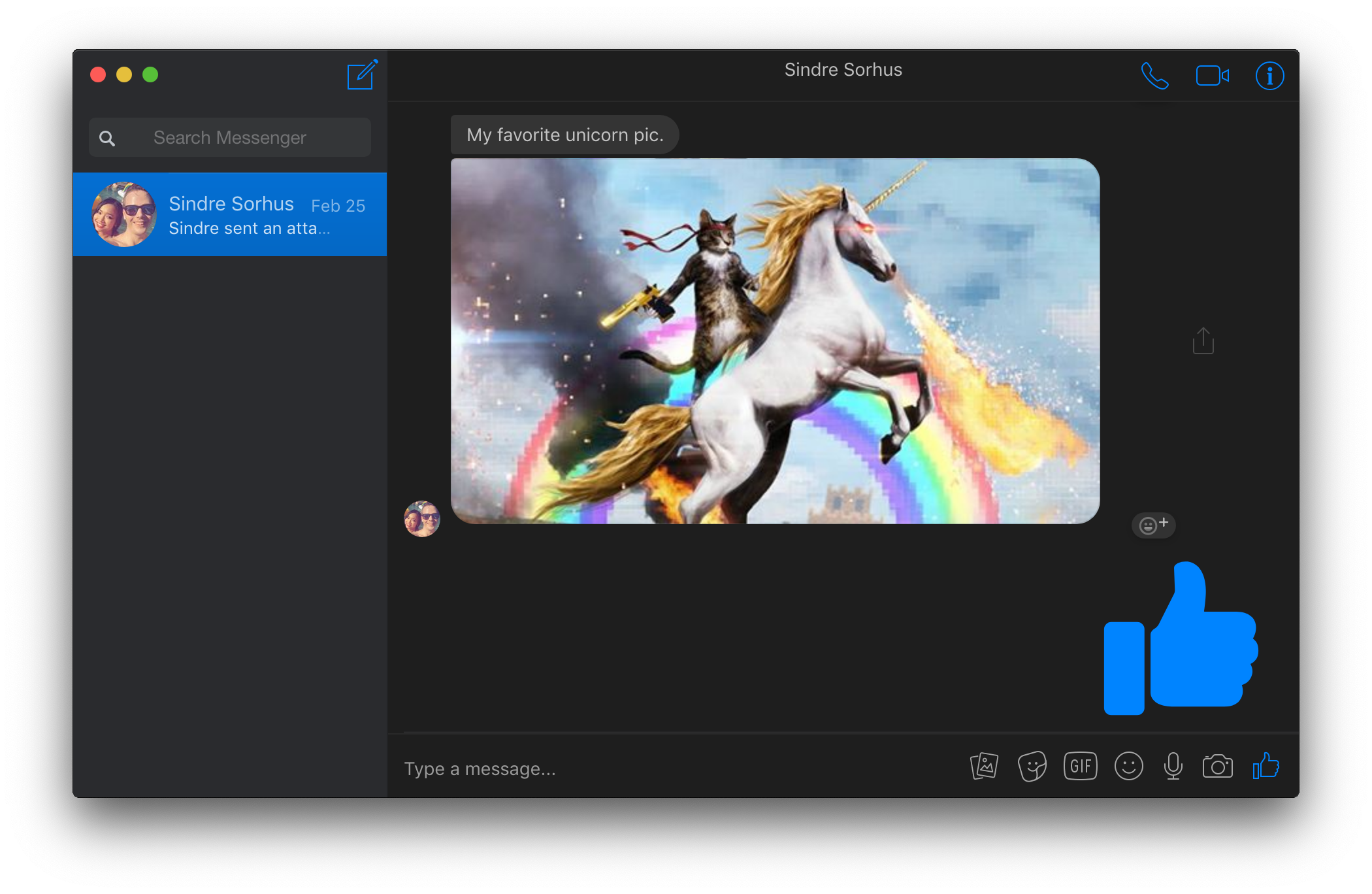Select the Sindre Sorhus conversation
The image size is (1372, 894).
pyautogui.click(x=230, y=214)
